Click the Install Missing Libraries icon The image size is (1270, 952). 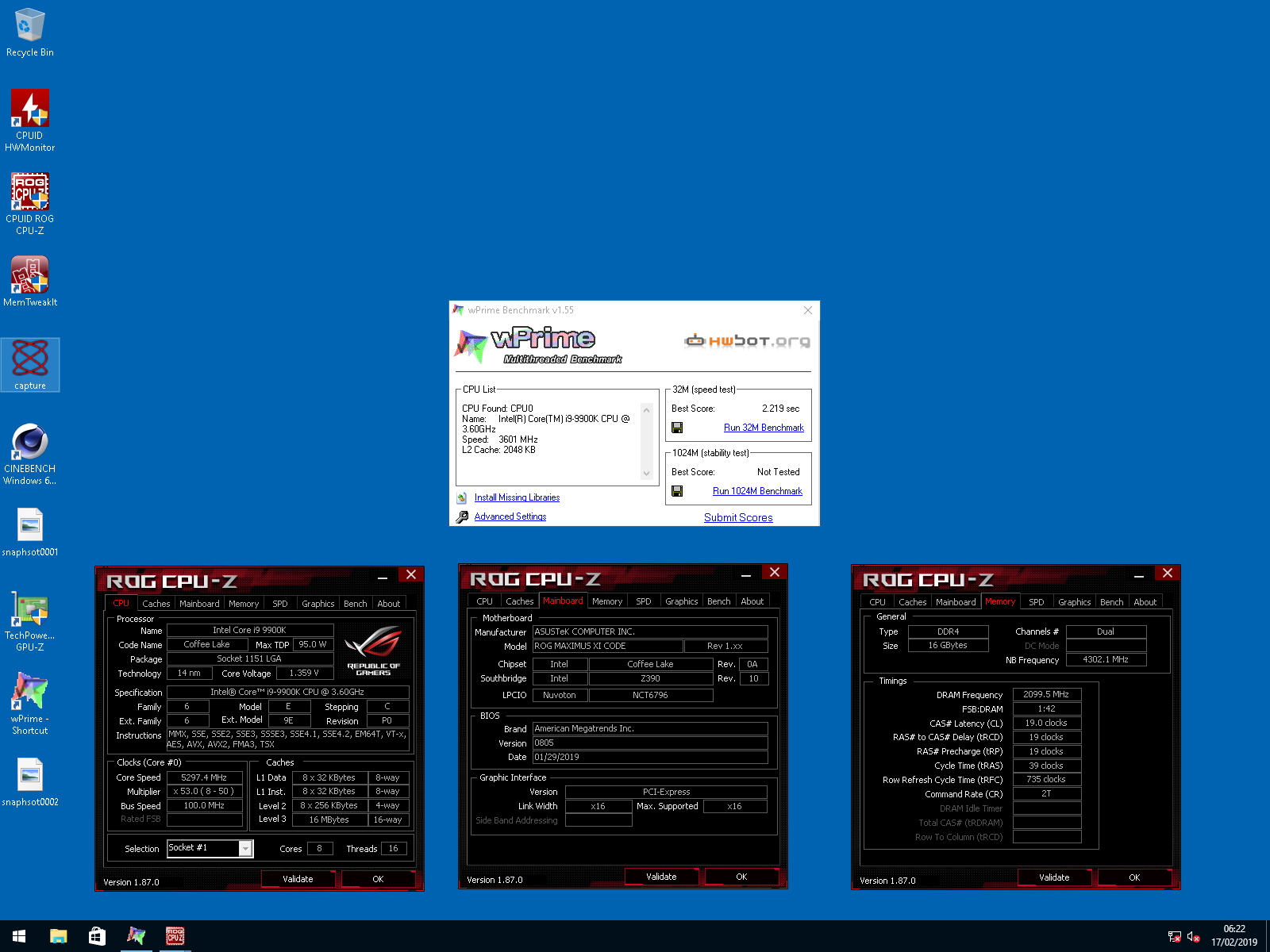coord(462,498)
